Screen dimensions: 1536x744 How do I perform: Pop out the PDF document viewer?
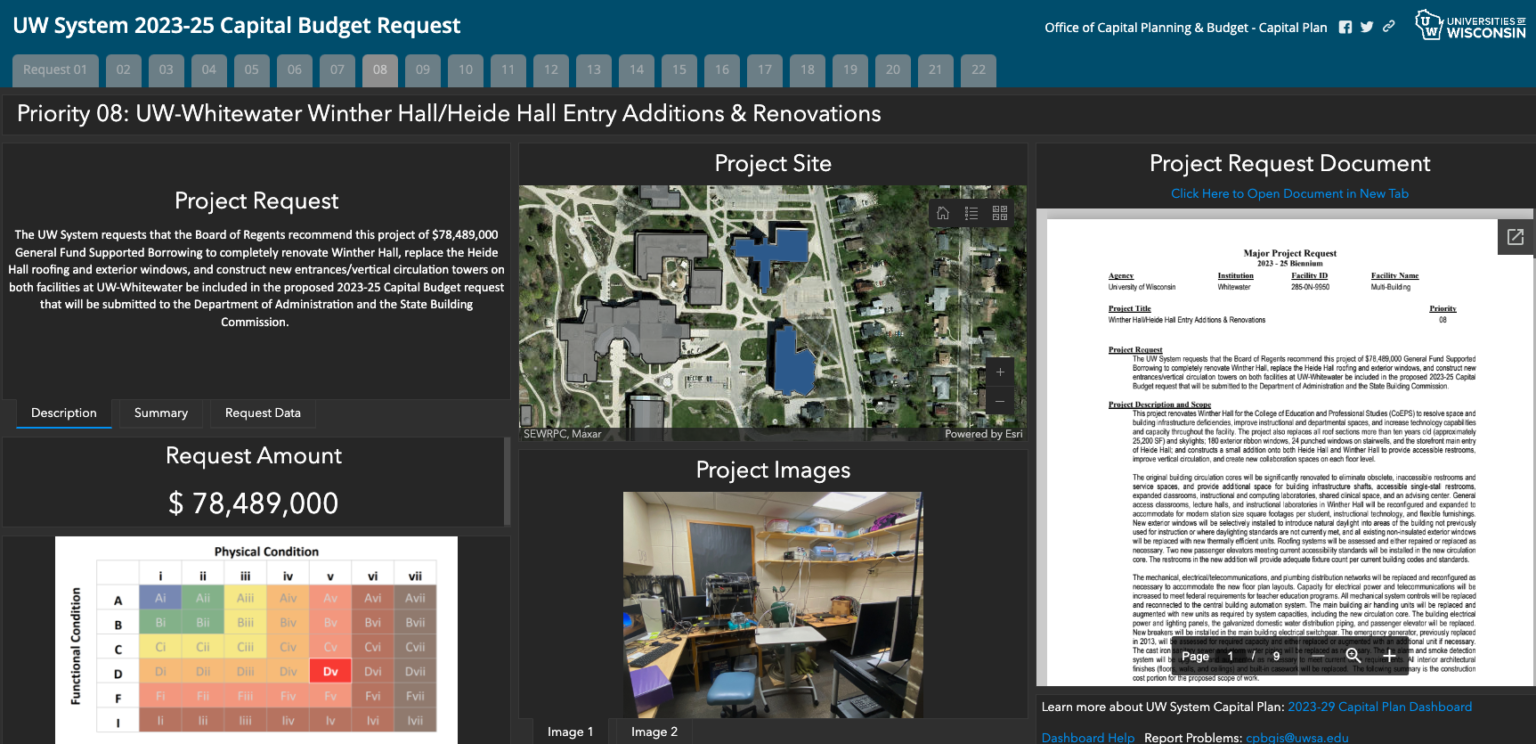click(1515, 237)
